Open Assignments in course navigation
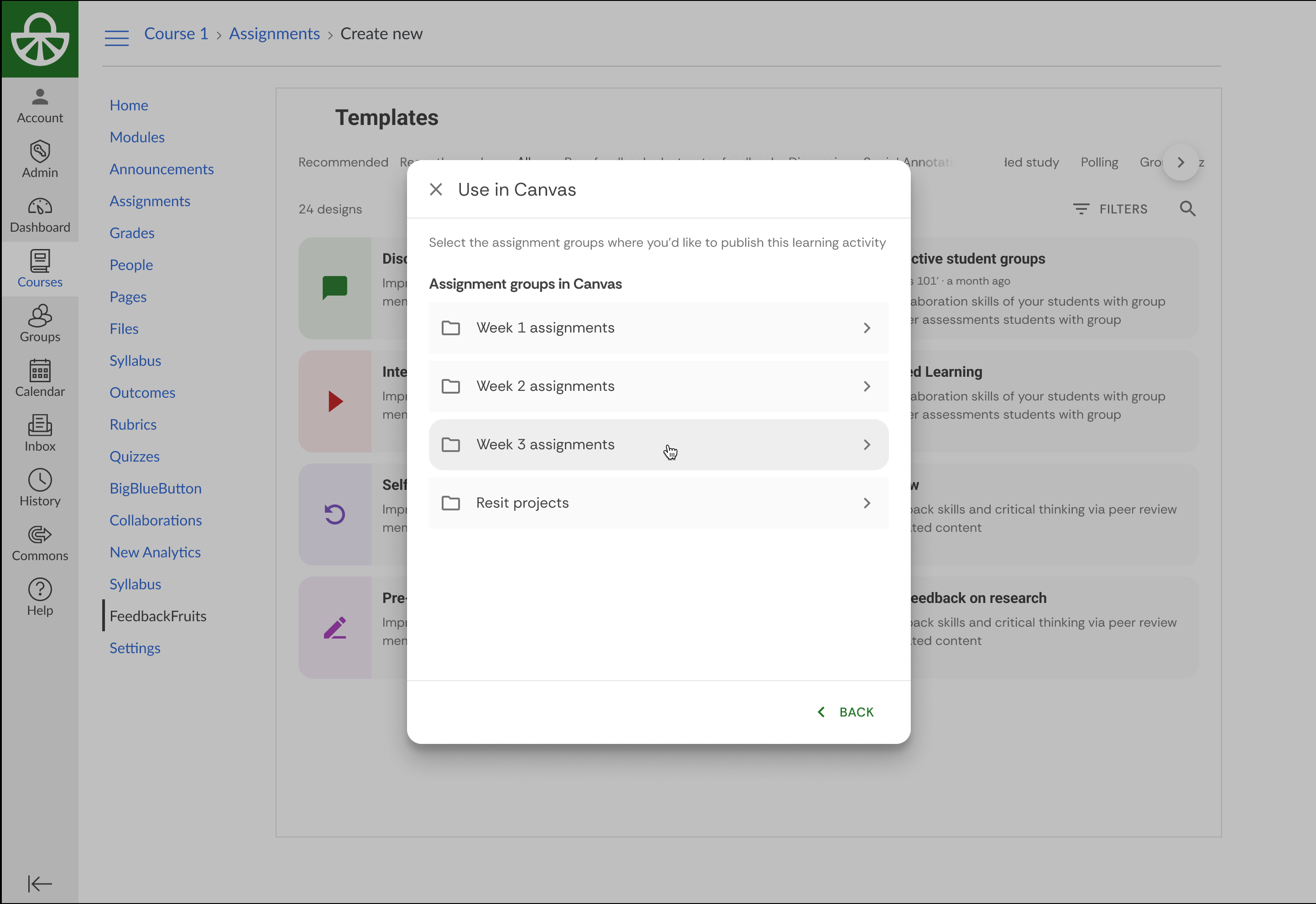This screenshot has height=904, width=1316. [150, 201]
